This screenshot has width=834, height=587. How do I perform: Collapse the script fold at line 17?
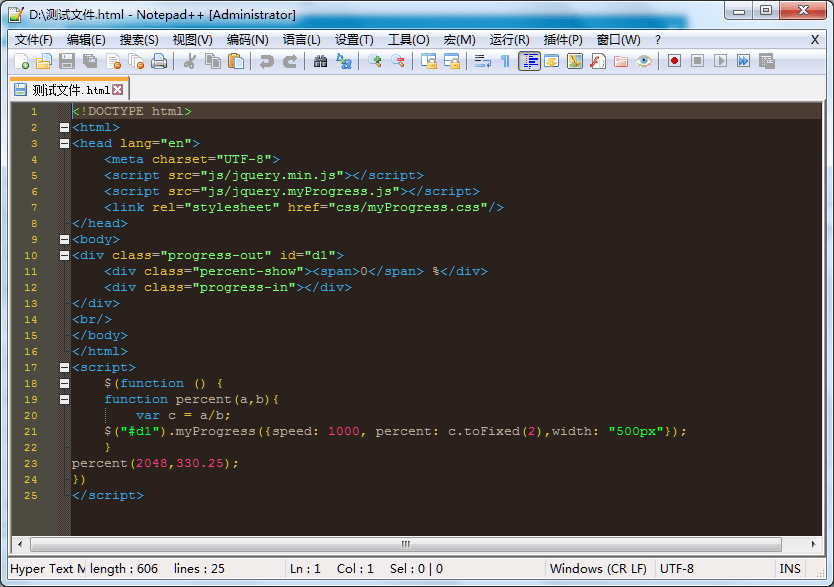64,367
